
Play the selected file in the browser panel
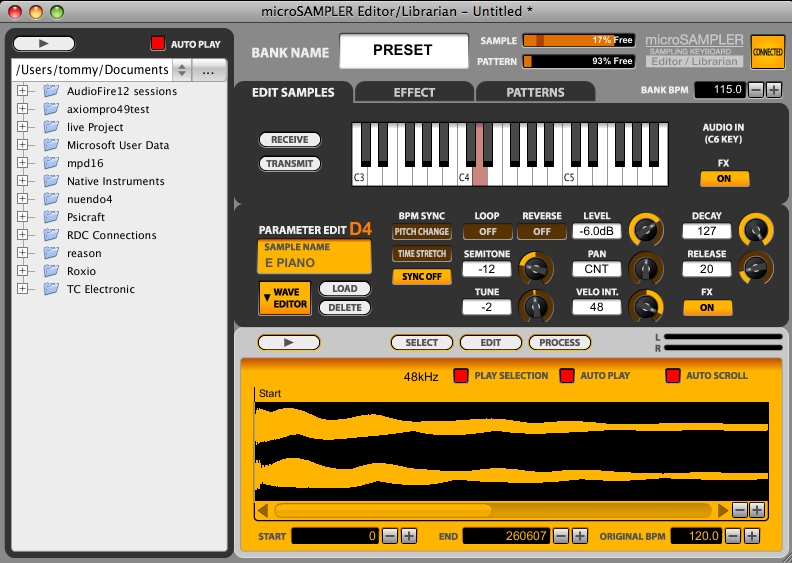point(44,44)
